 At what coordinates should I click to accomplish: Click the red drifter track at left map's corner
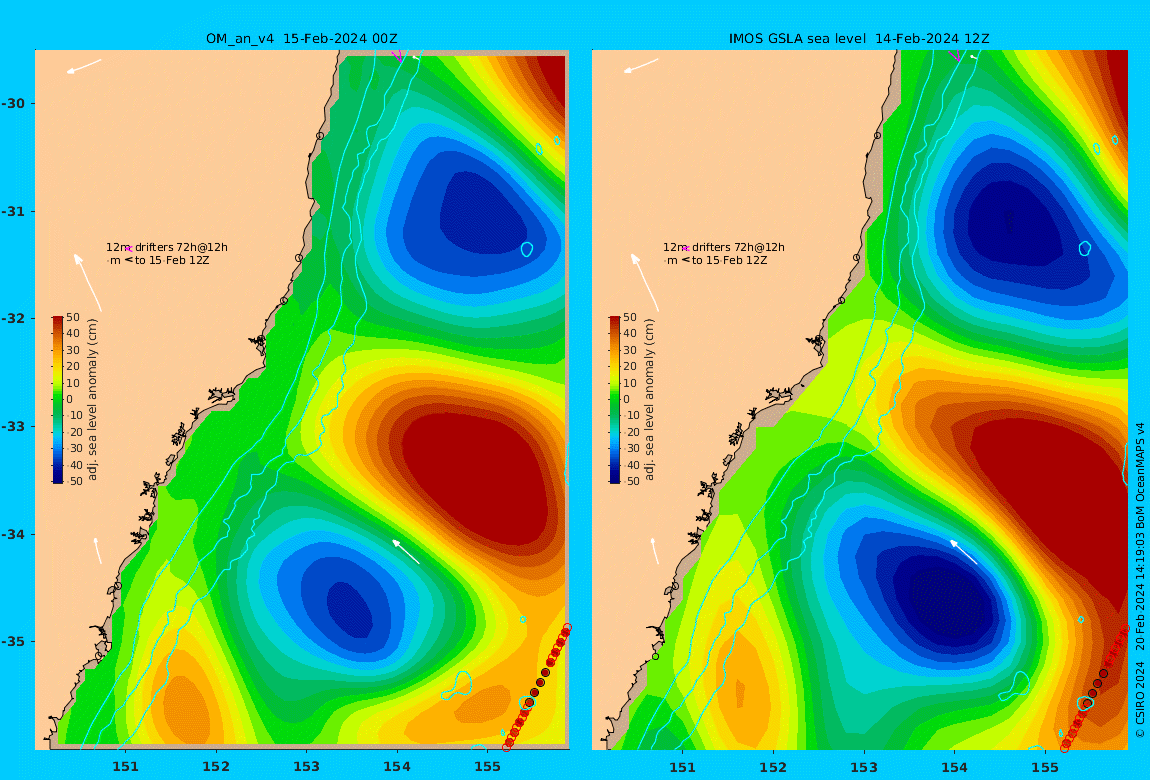tap(536, 688)
